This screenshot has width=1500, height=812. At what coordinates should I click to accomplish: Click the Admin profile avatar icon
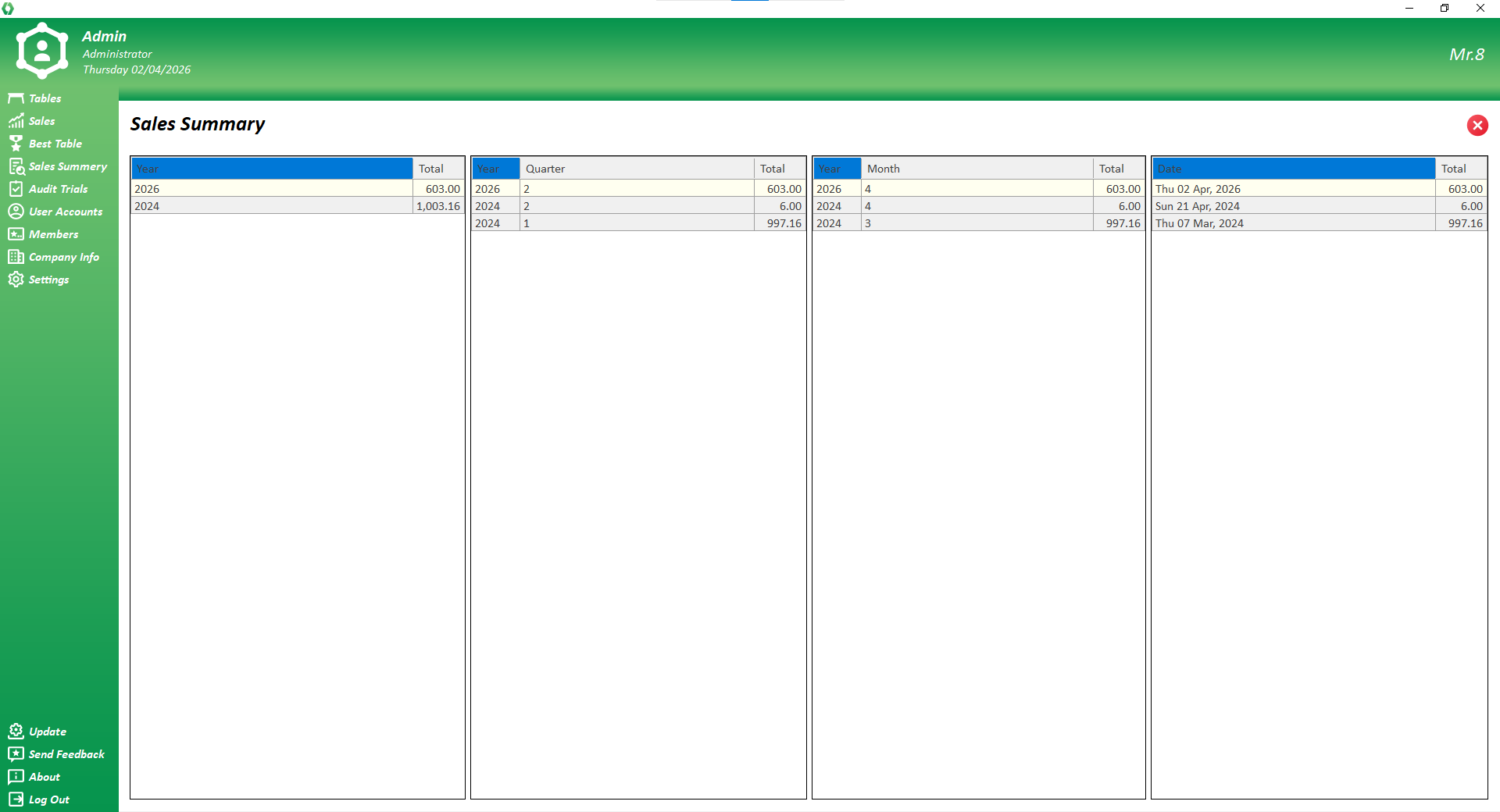coord(42,51)
